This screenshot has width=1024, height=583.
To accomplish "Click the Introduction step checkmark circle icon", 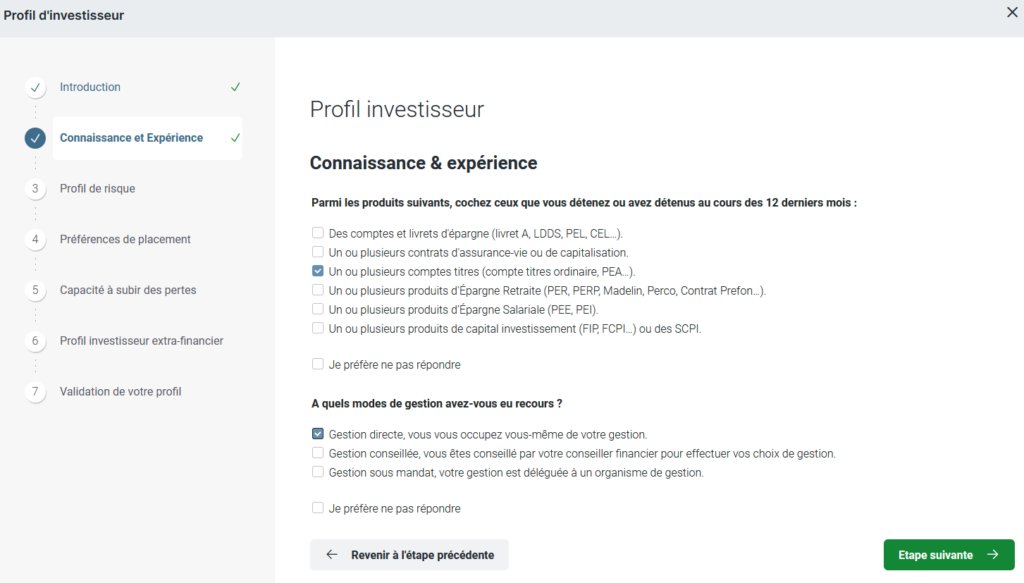I will (x=35, y=88).
